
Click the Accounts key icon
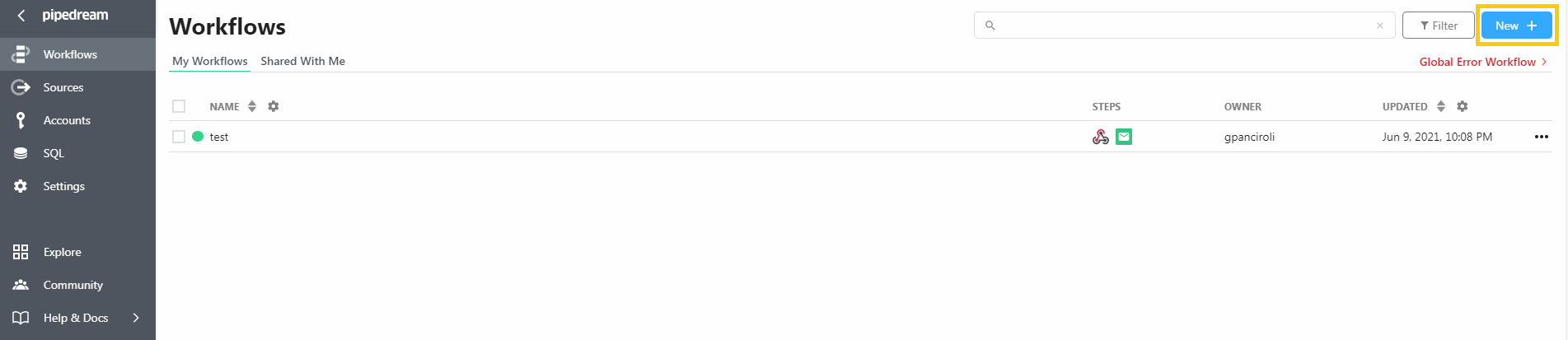(21, 120)
